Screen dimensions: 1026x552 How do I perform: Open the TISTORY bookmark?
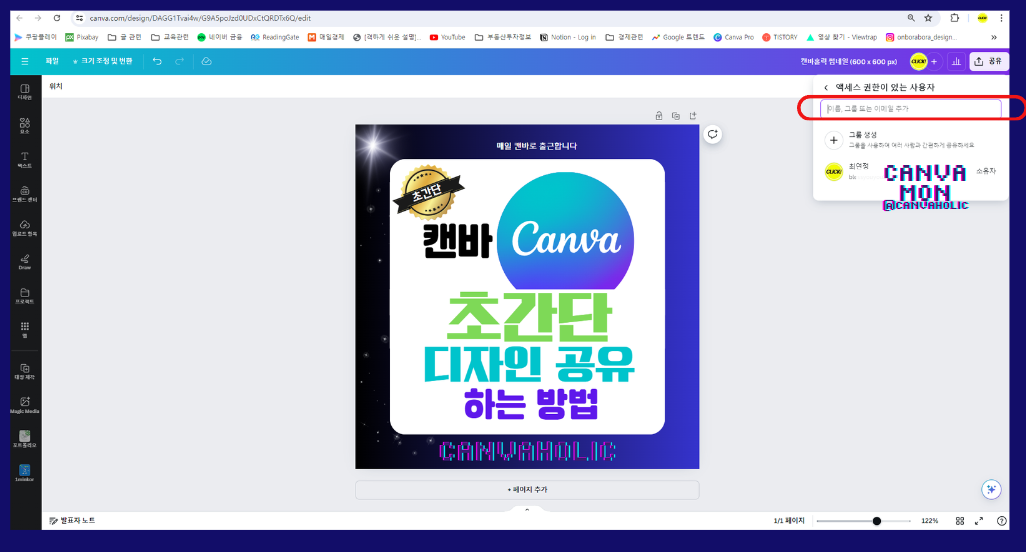[x=780, y=37]
